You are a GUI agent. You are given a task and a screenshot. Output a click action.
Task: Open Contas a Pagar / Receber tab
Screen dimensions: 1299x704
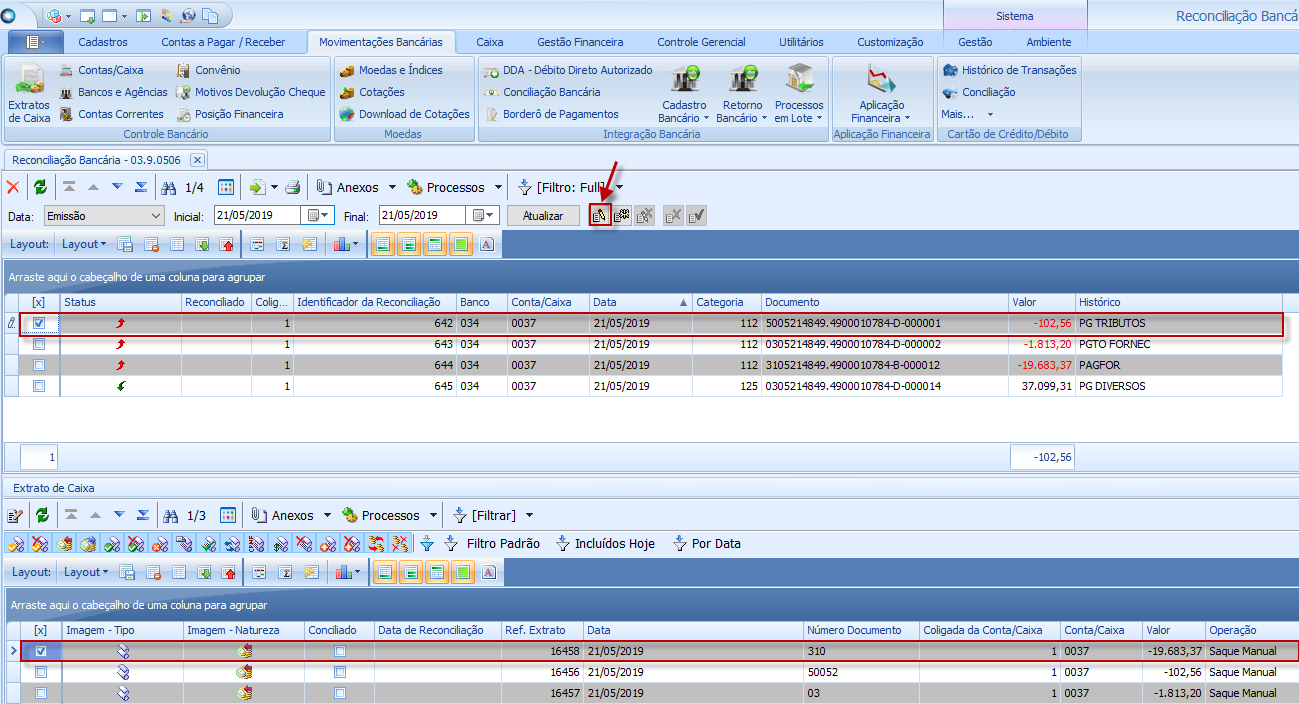pyautogui.click(x=223, y=42)
